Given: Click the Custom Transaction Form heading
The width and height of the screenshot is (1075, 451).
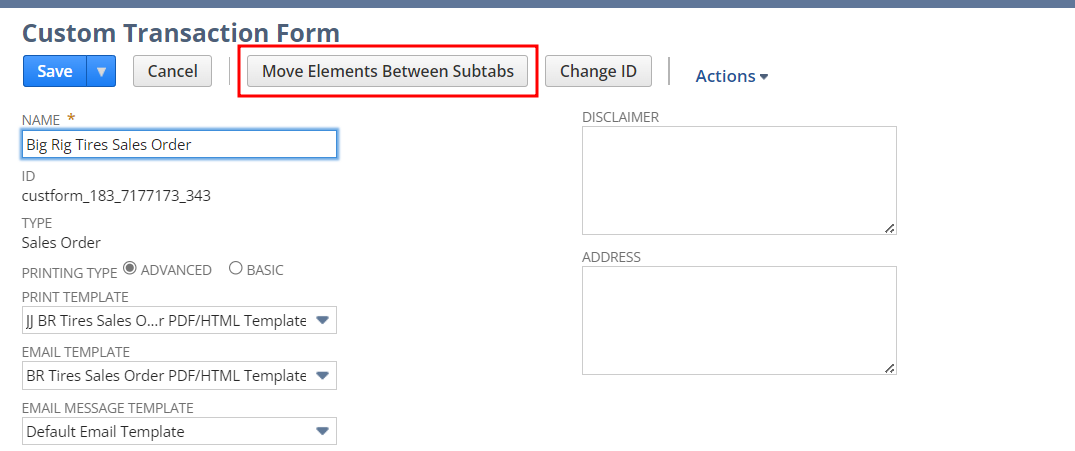Looking at the screenshot, I should tap(181, 33).
